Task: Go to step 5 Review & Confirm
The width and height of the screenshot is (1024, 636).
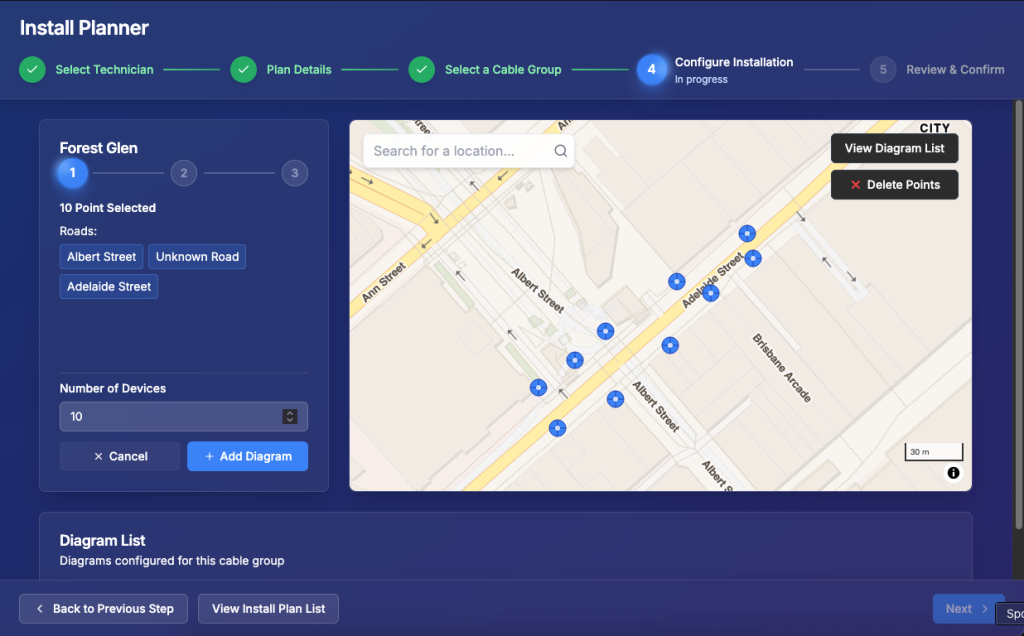Action: tap(882, 70)
